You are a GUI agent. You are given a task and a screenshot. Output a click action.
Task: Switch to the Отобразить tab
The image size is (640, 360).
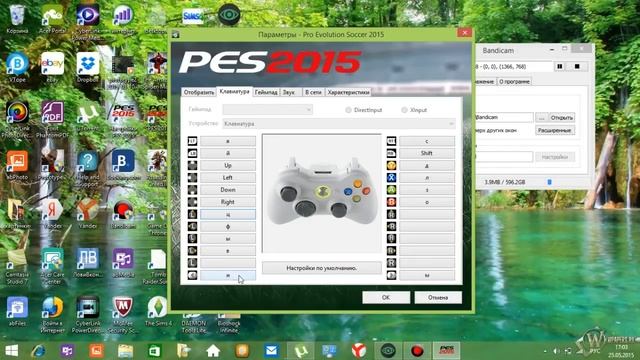coord(199,92)
